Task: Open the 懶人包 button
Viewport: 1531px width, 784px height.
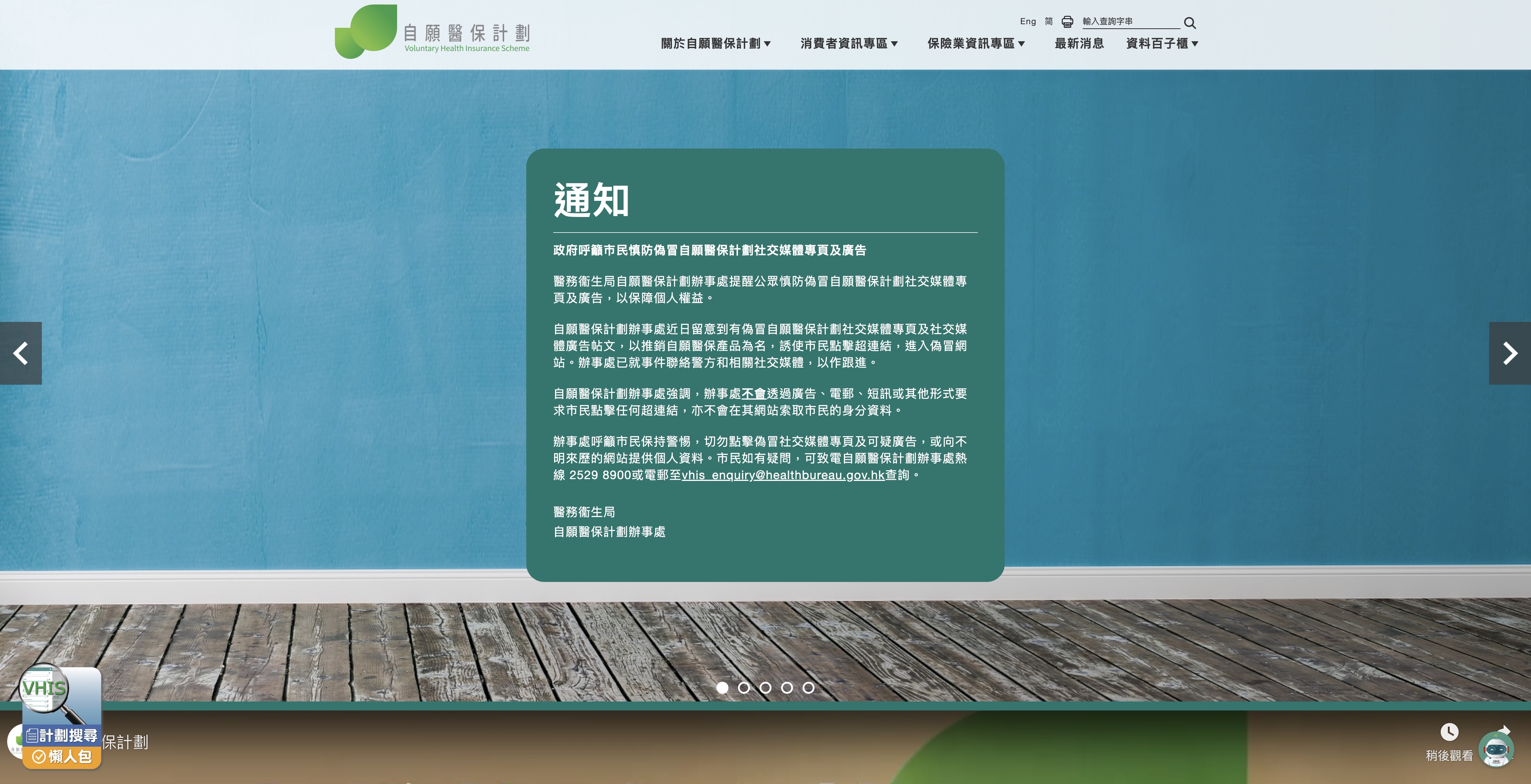Action: tap(62, 757)
